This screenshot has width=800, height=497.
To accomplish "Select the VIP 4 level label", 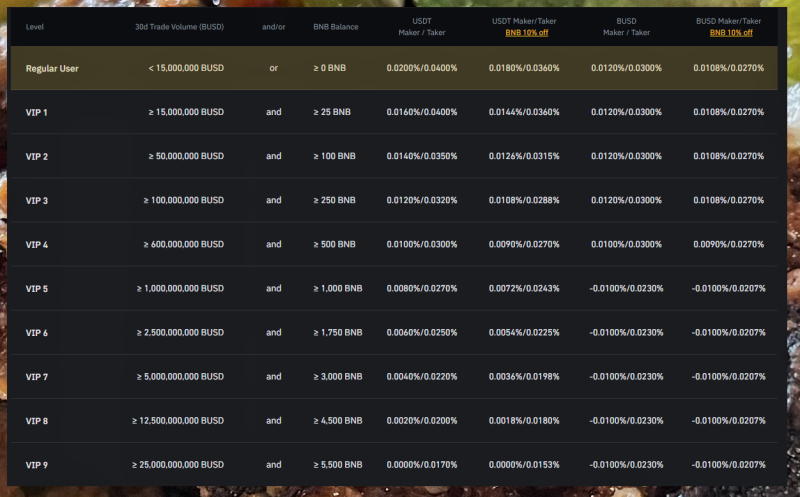I will [37, 245].
